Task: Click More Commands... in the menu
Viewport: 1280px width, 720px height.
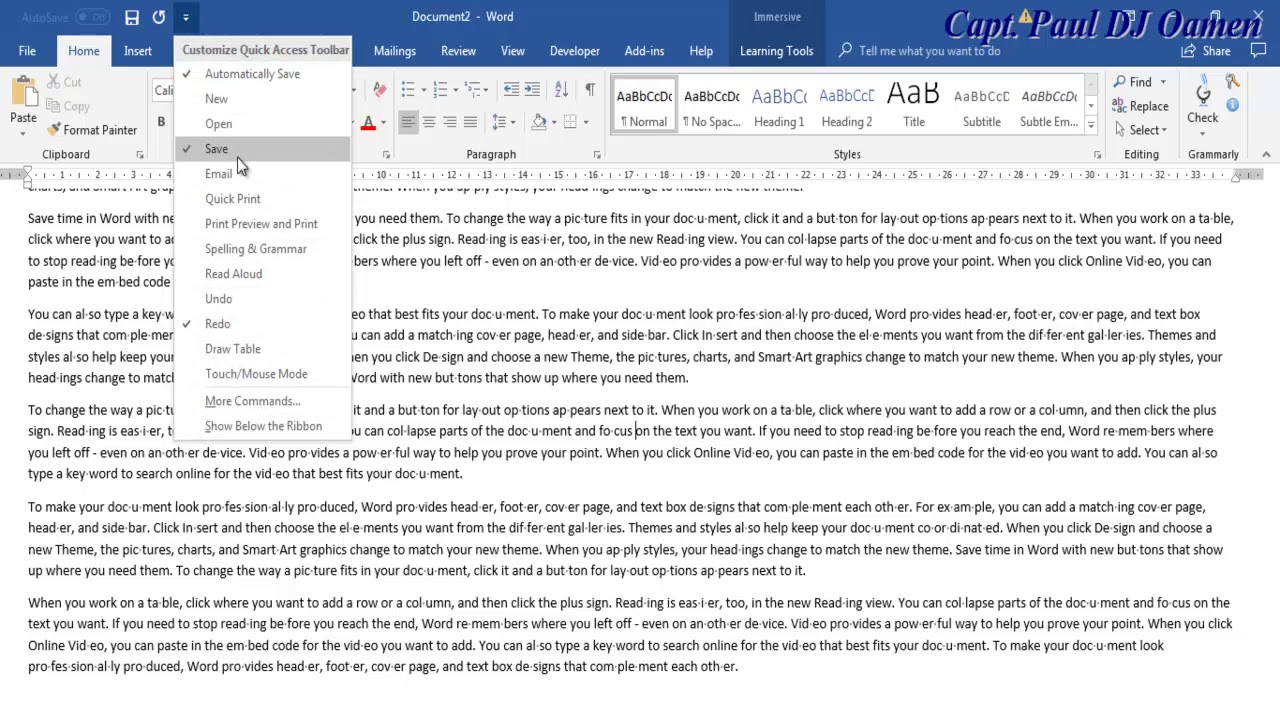Action: point(263,401)
